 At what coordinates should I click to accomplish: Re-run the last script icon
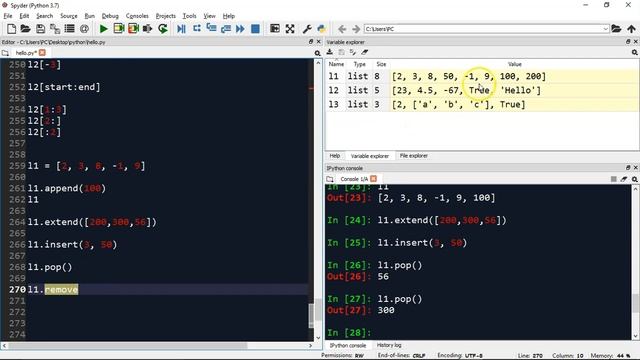point(162,29)
